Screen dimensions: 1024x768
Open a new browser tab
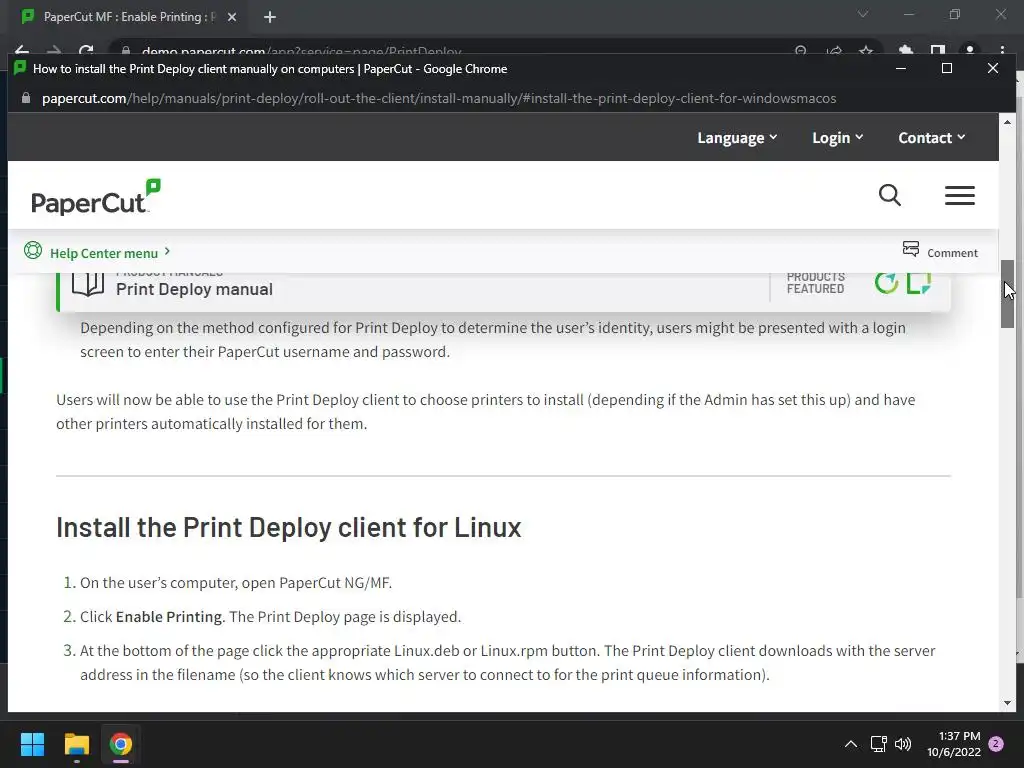pos(270,17)
